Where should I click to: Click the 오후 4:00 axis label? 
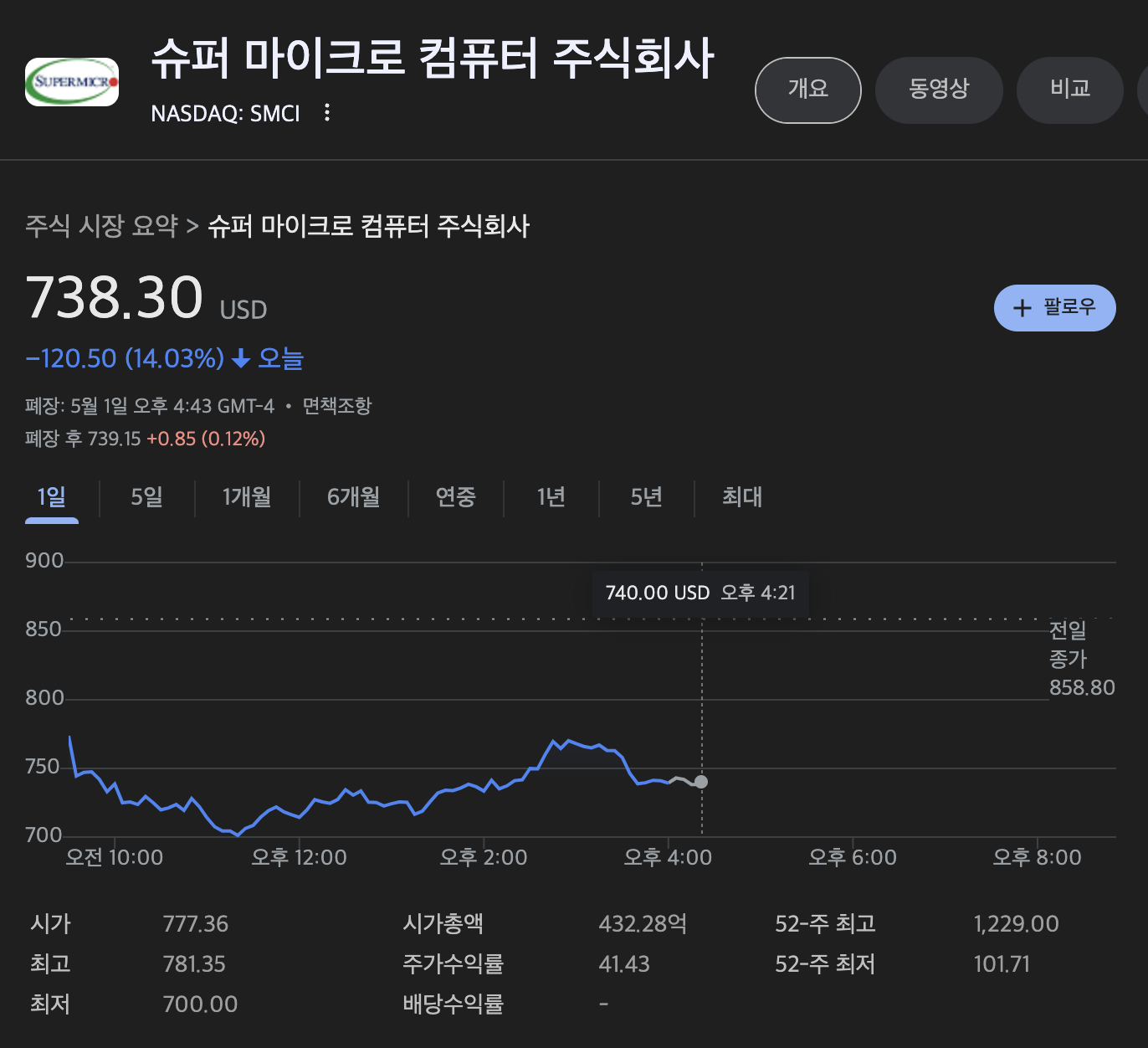668,858
